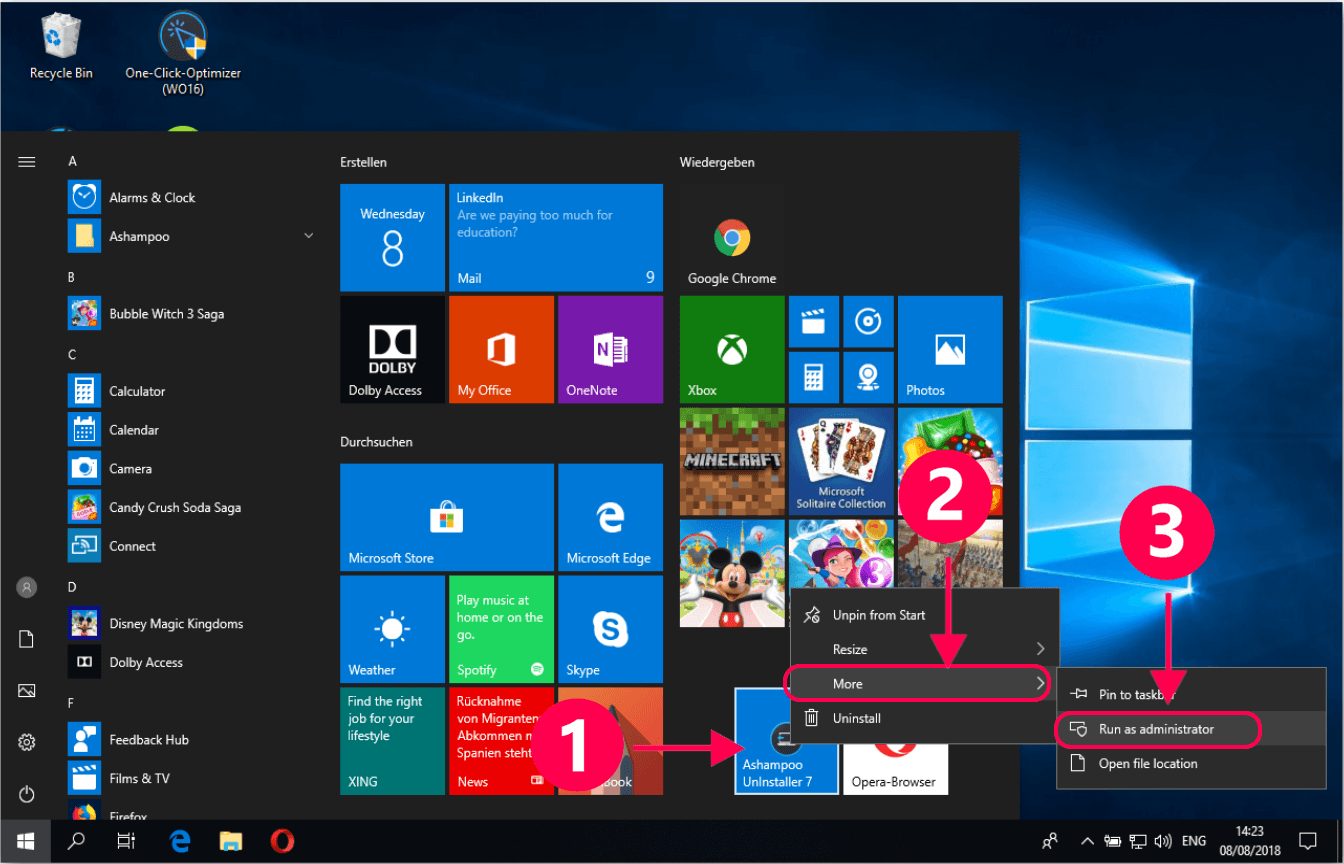Image resolution: width=1344 pixels, height=864 pixels.
Task: Launch the Photos tile
Action: pyautogui.click(x=950, y=349)
